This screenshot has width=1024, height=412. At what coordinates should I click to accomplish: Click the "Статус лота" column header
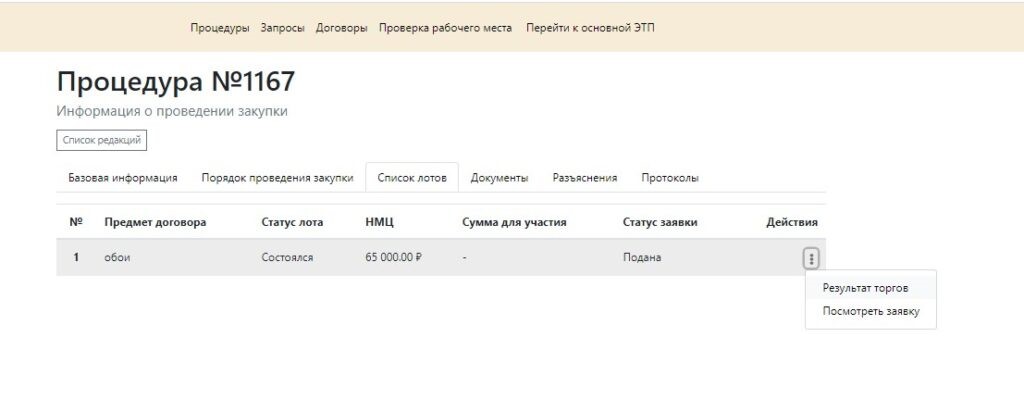click(x=294, y=222)
